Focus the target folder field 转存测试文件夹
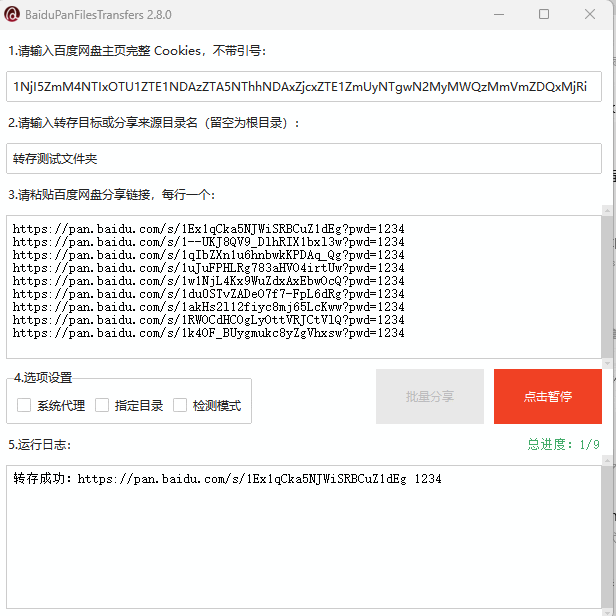 (304, 158)
